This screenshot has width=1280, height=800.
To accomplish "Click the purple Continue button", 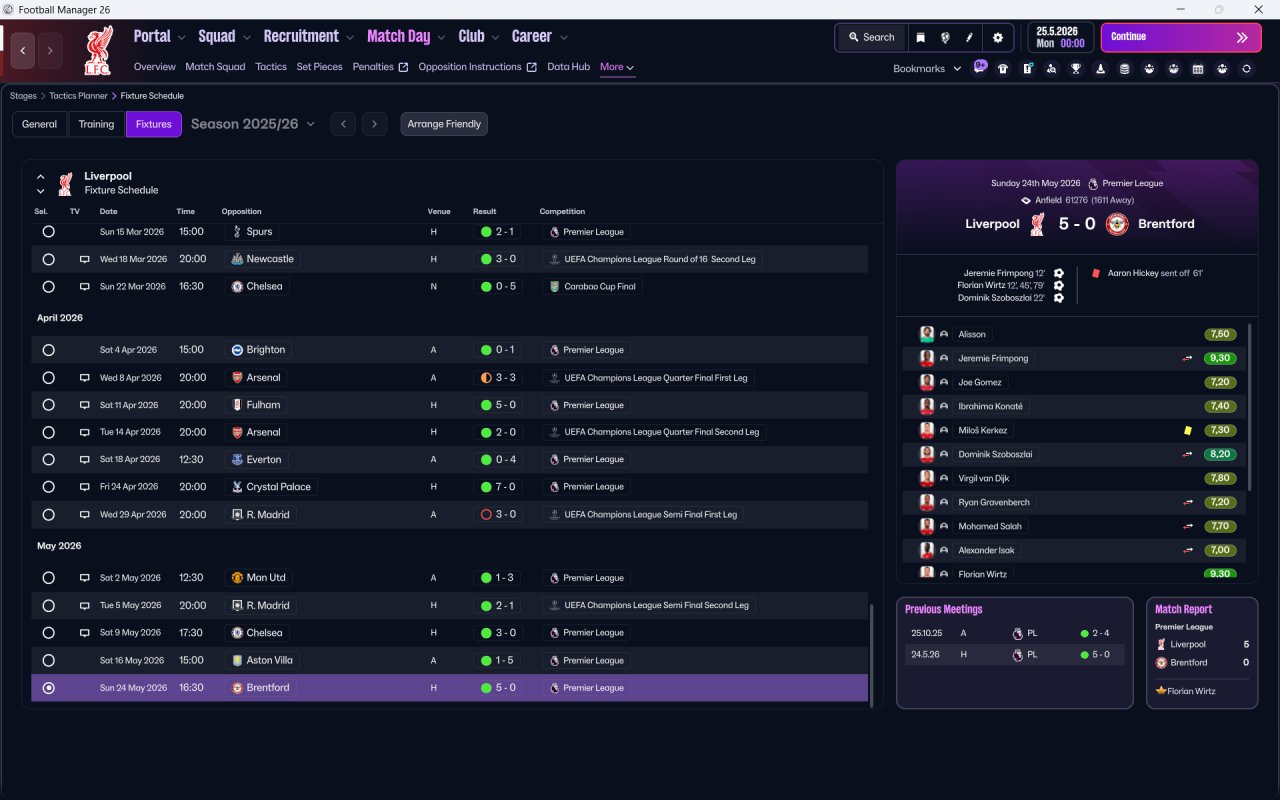I will point(1181,37).
